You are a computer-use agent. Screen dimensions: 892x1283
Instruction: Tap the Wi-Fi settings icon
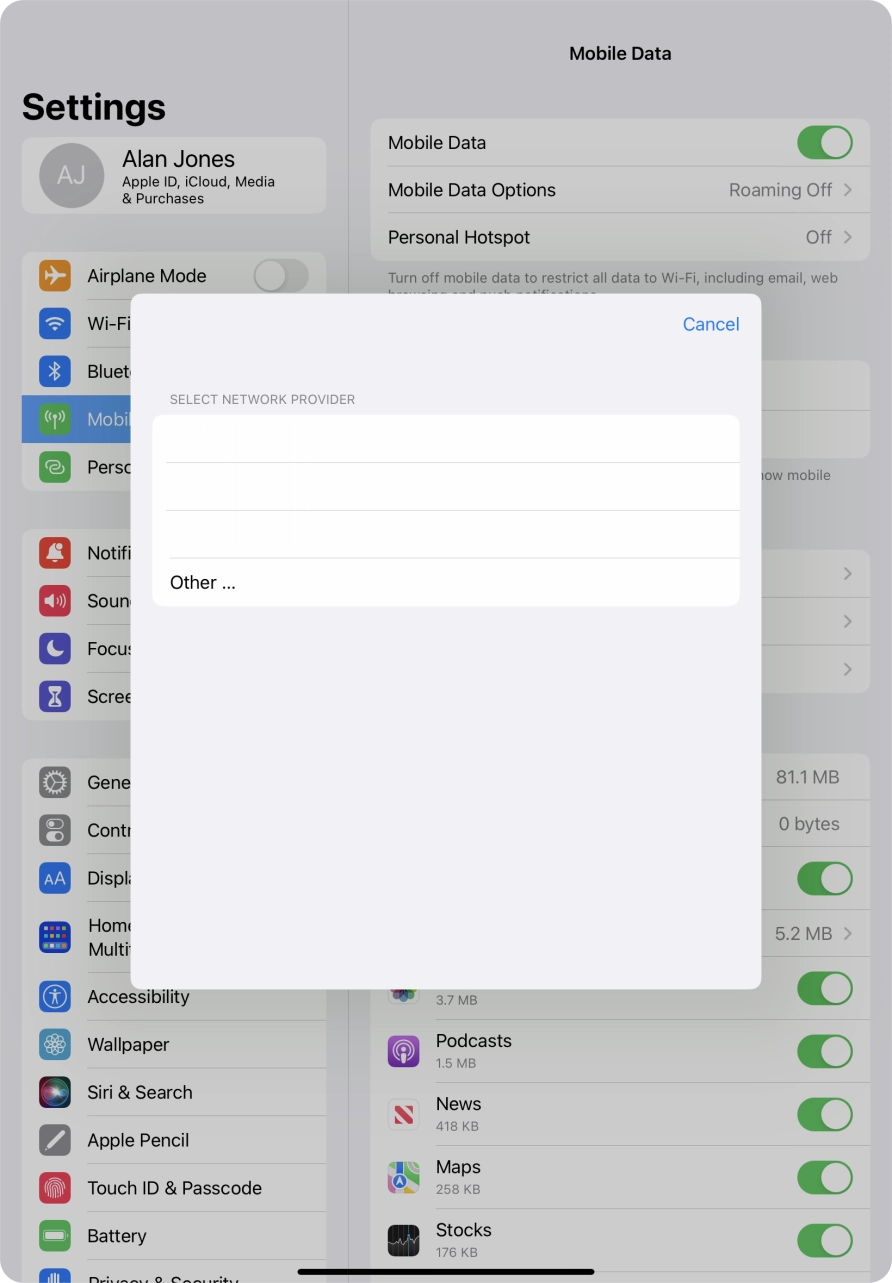pos(55,324)
